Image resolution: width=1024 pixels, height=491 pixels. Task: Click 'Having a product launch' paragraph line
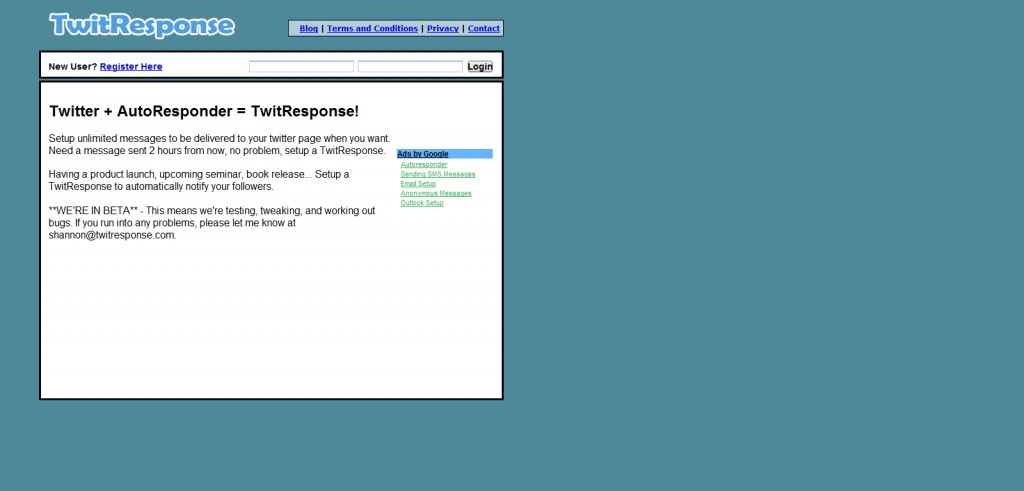click(x=199, y=174)
